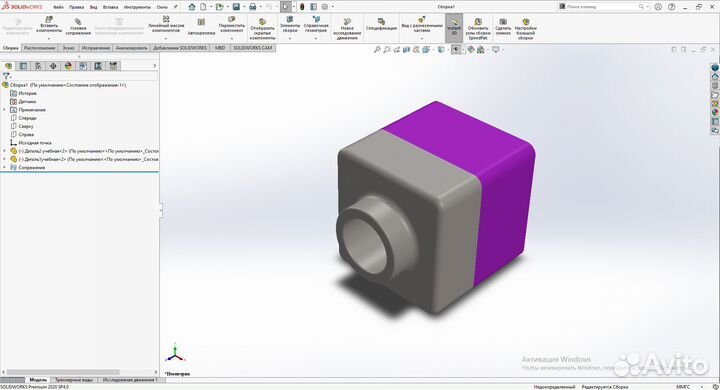Image resolution: width=720 pixels, height=390 pixels.
Task: Open the Вставка menu
Action: [x=110, y=7]
